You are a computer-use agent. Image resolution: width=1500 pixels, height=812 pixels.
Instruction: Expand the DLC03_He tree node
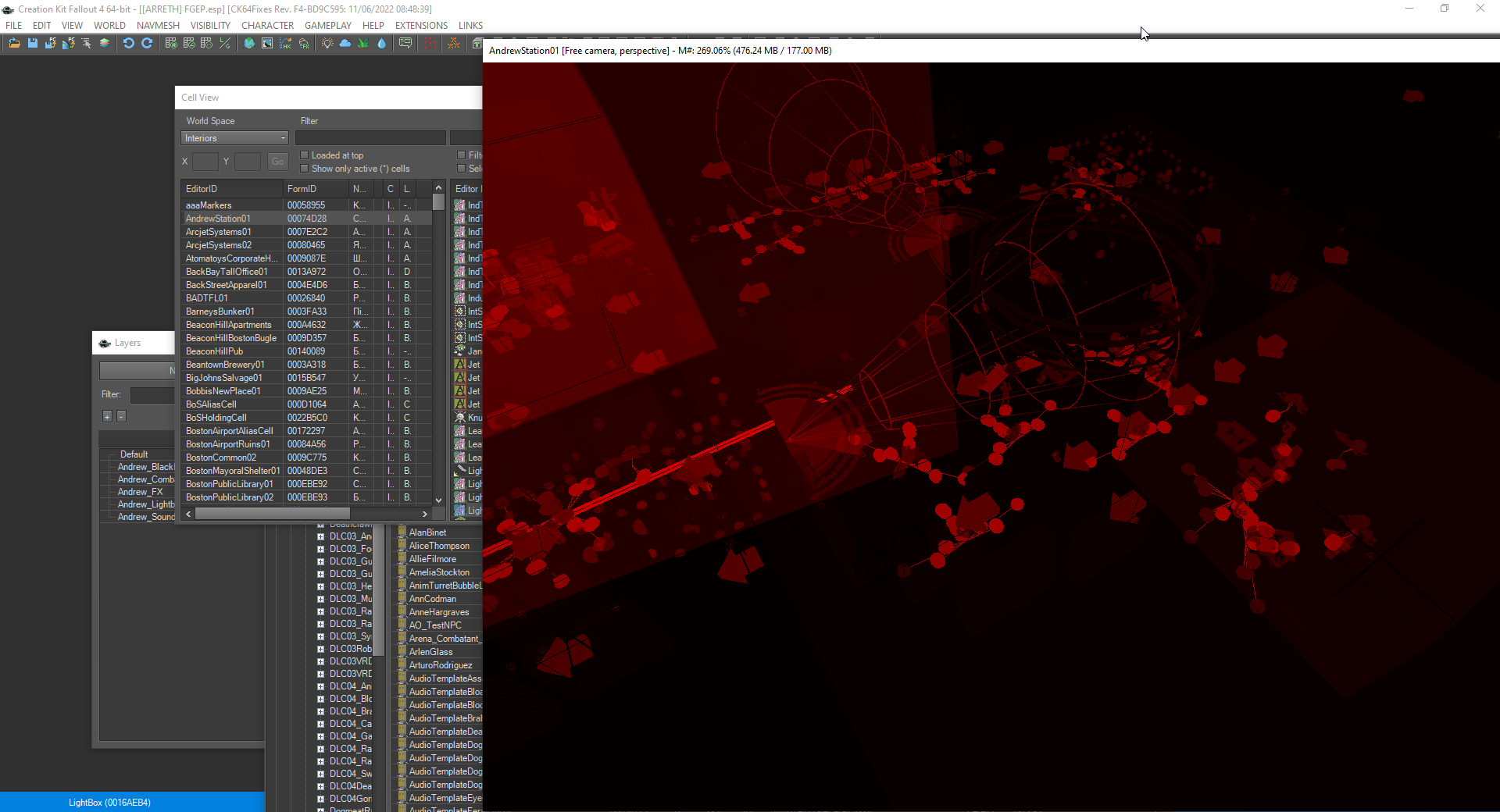point(320,586)
